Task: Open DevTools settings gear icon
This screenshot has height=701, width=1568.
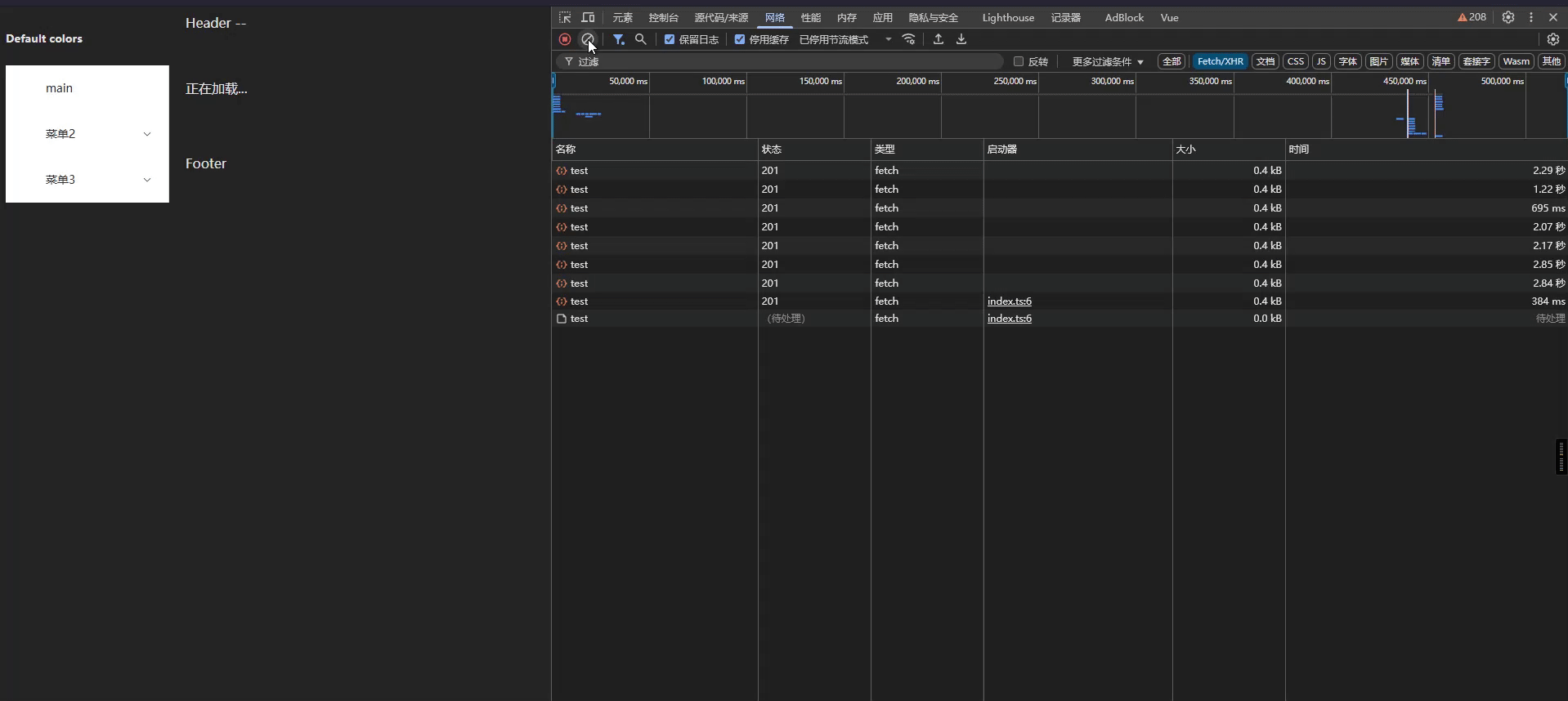Action: point(1508,17)
